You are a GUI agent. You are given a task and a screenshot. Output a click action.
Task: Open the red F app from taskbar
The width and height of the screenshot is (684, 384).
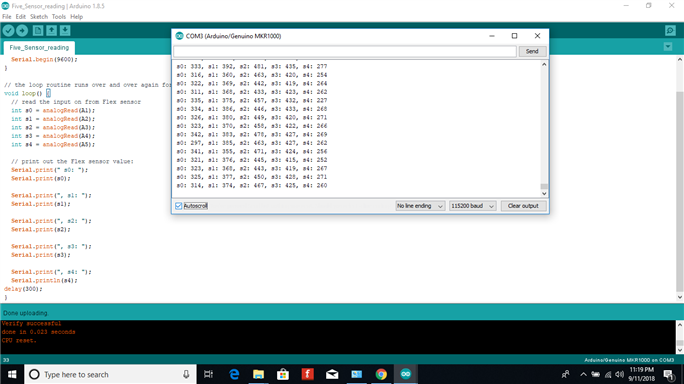(x=308, y=374)
